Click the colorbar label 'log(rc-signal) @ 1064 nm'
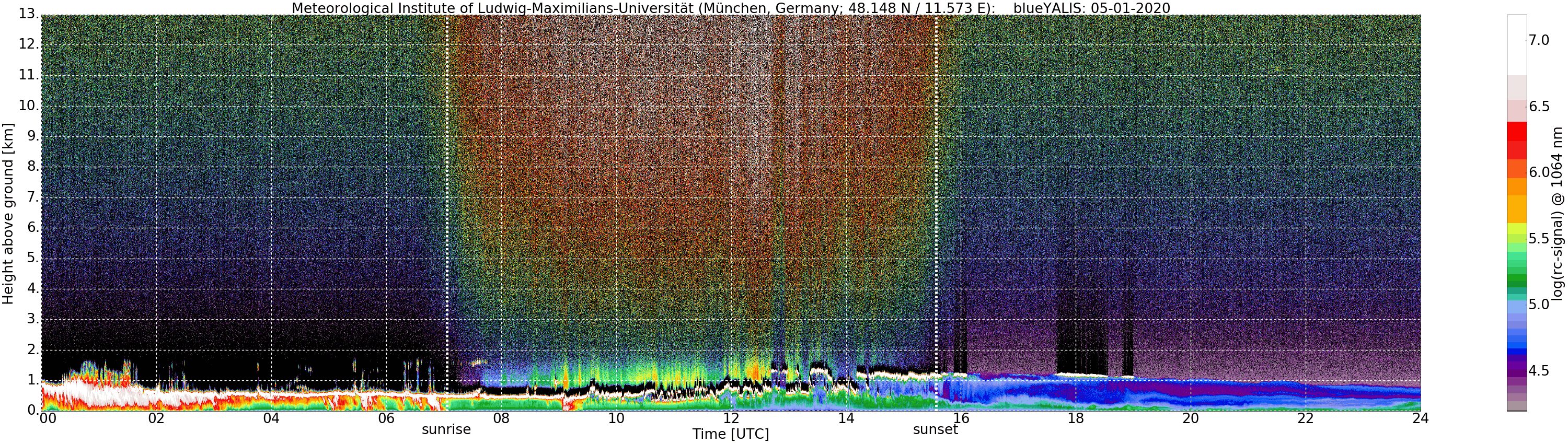 point(1557,214)
